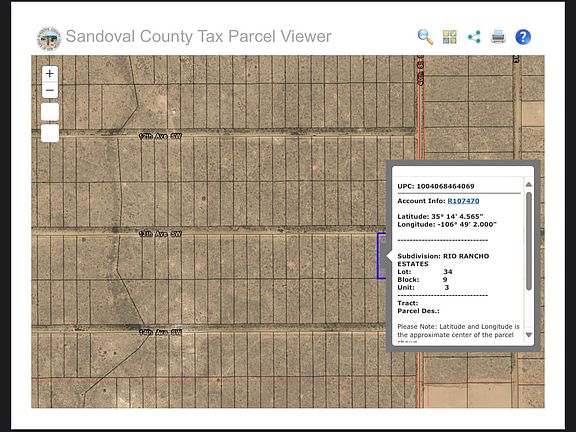The width and height of the screenshot is (576, 432).
Task: Print the map with printer icon
Action: click(498, 37)
